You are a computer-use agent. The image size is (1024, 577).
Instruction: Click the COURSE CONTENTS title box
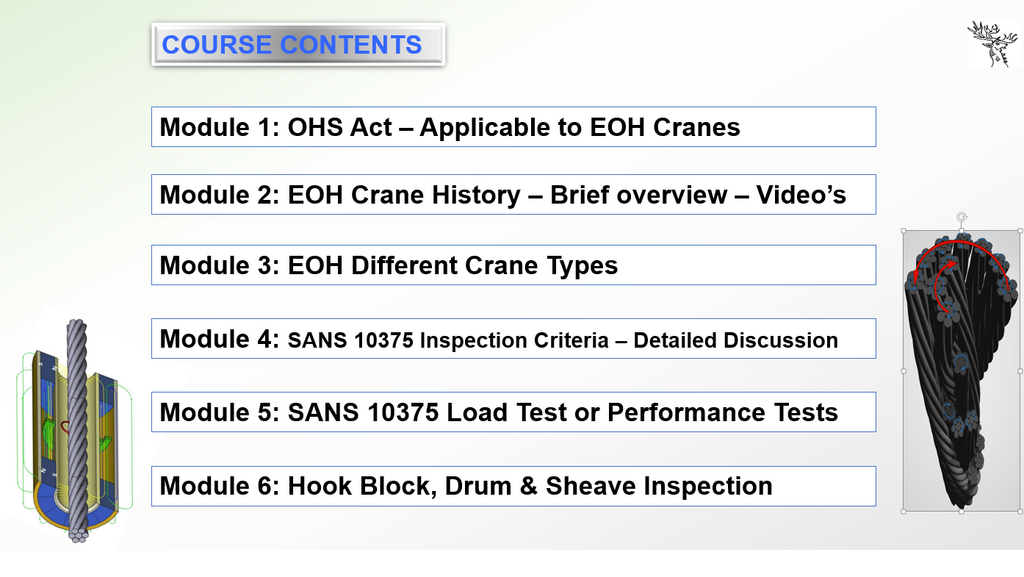[297, 45]
